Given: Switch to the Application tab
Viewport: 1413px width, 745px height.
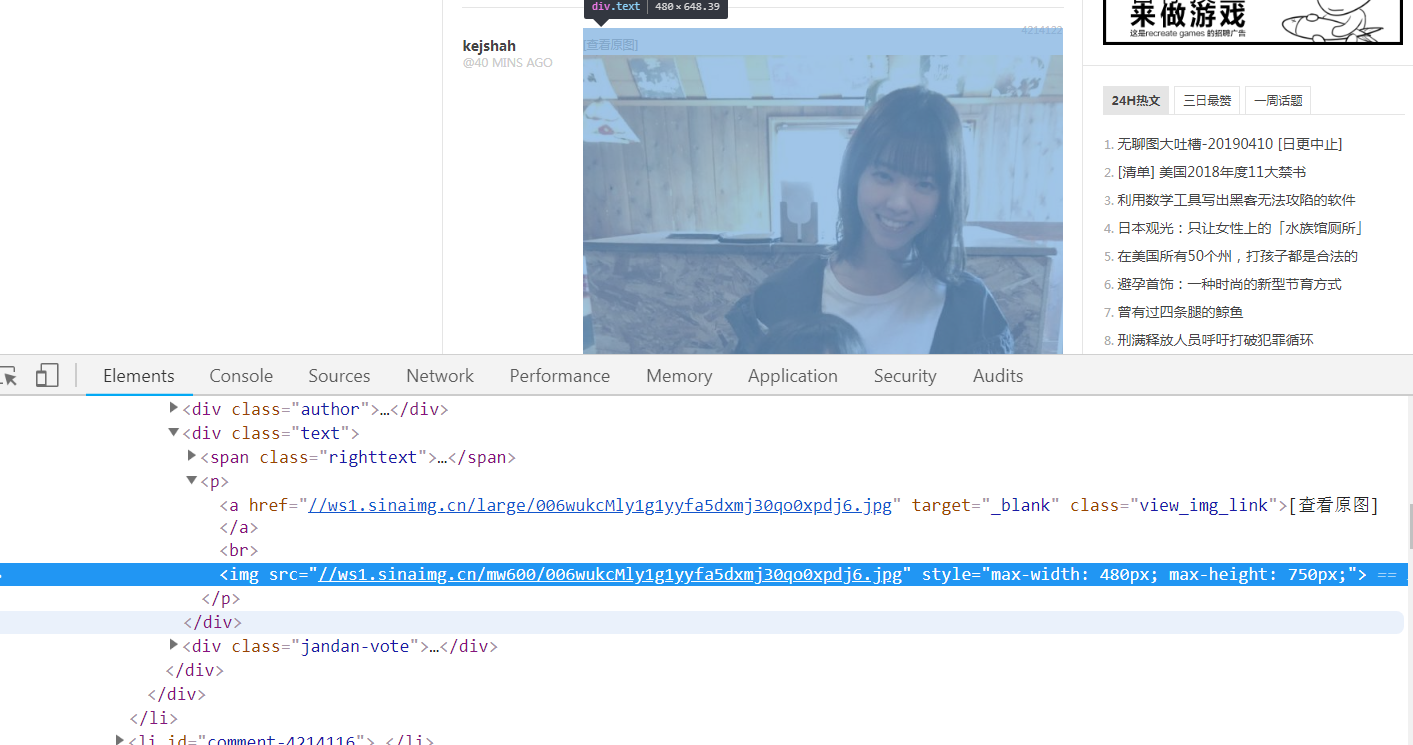Looking at the screenshot, I should (x=792, y=376).
